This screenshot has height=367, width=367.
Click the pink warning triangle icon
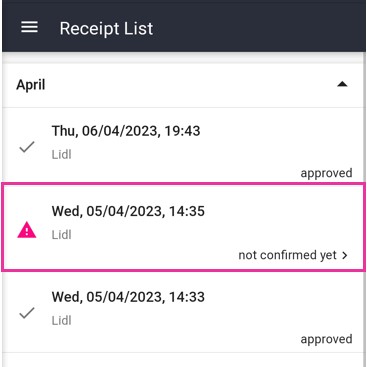pyautogui.click(x=27, y=230)
